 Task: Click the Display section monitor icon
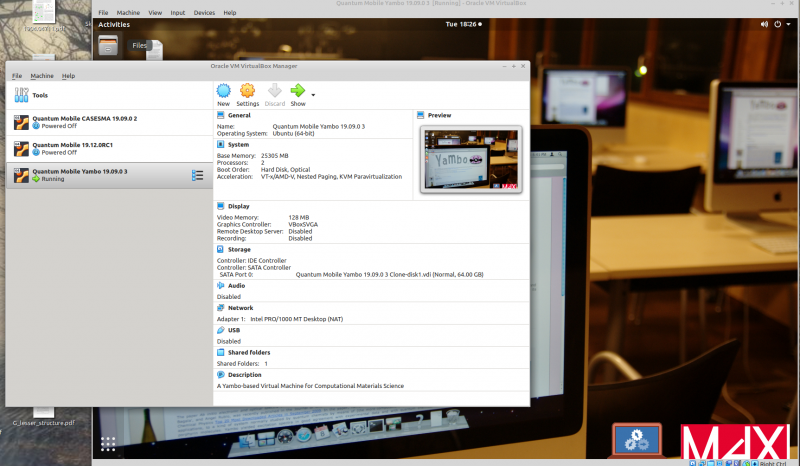[220, 206]
